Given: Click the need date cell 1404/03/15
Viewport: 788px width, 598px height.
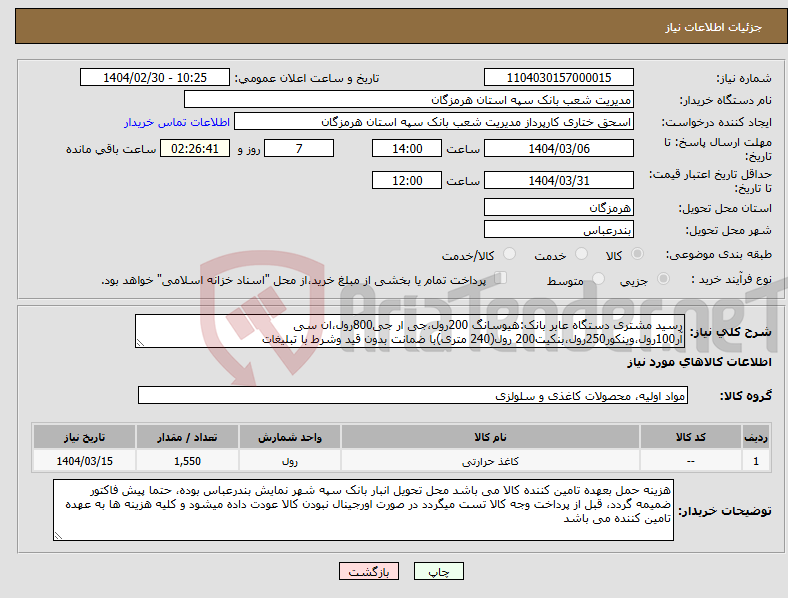Looking at the screenshot, I should coord(84,461).
